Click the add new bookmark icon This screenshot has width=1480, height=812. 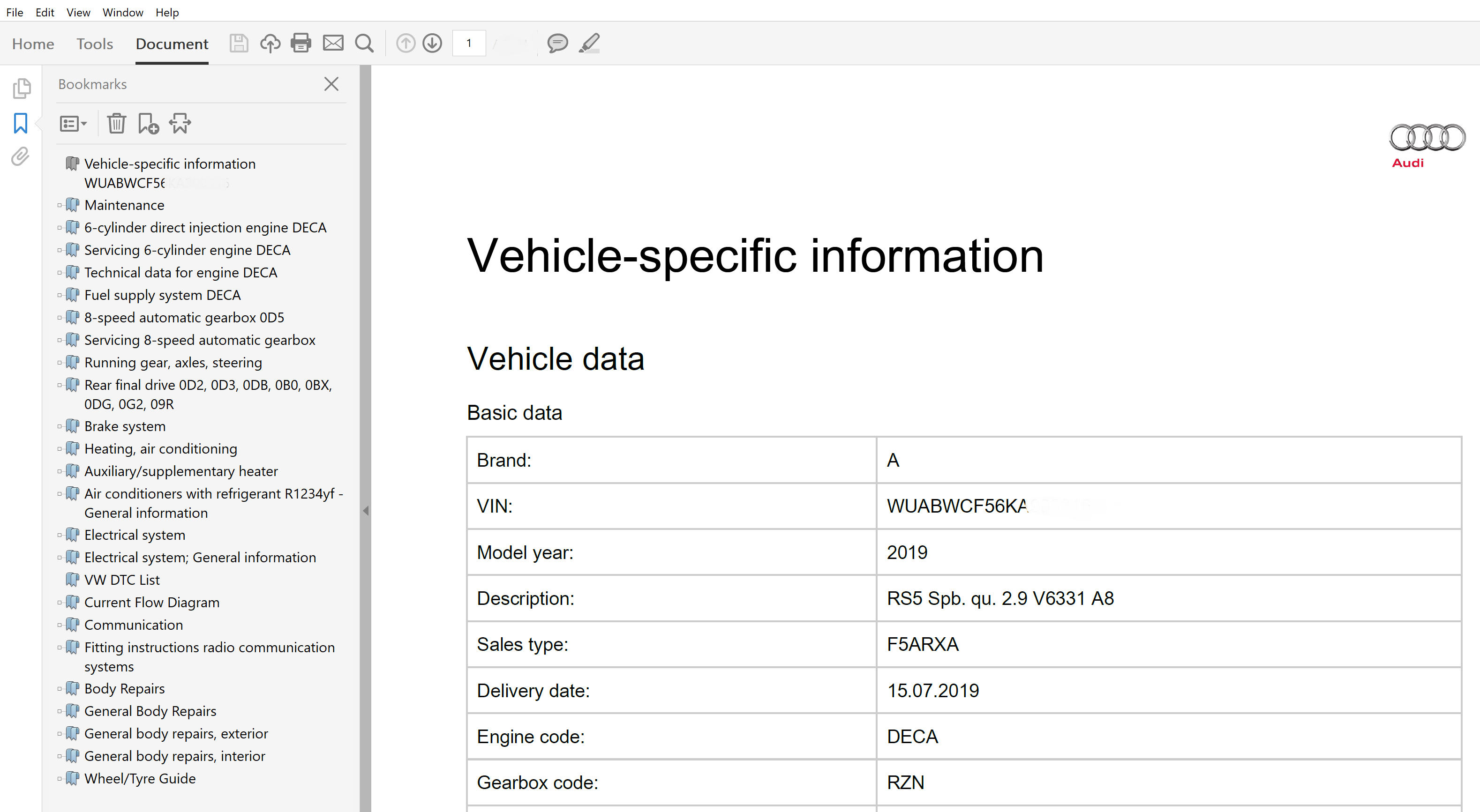click(148, 124)
